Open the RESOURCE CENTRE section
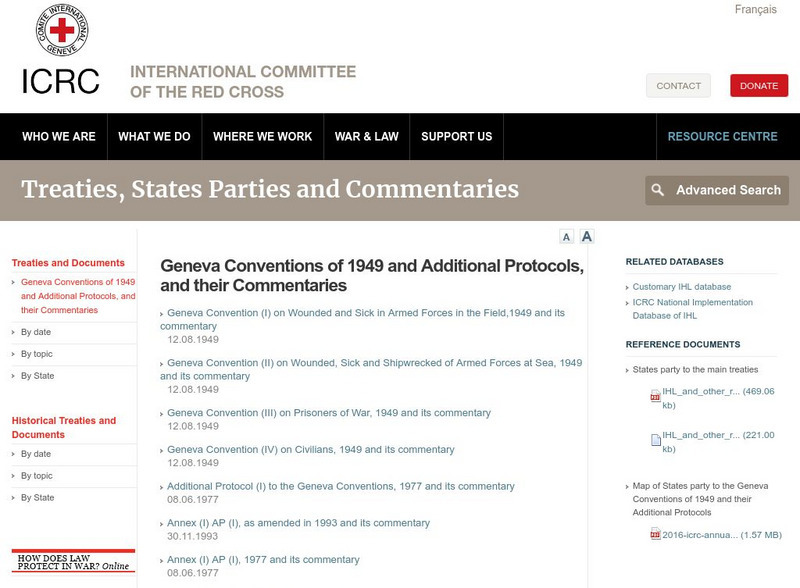 point(722,135)
